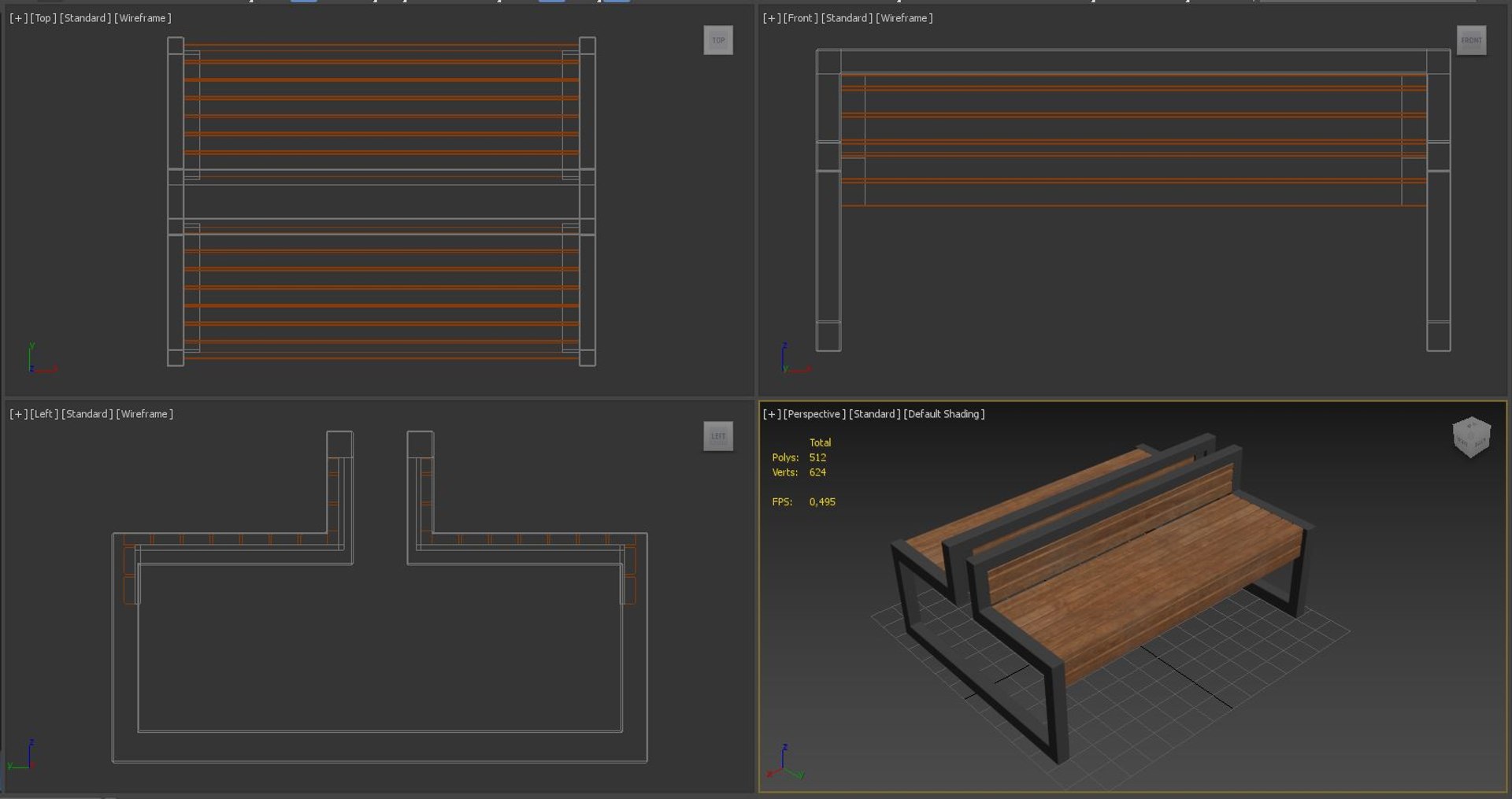Image resolution: width=1512 pixels, height=799 pixels.
Task: Open the [+] menu of Top viewport
Action: tap(17, 18)
